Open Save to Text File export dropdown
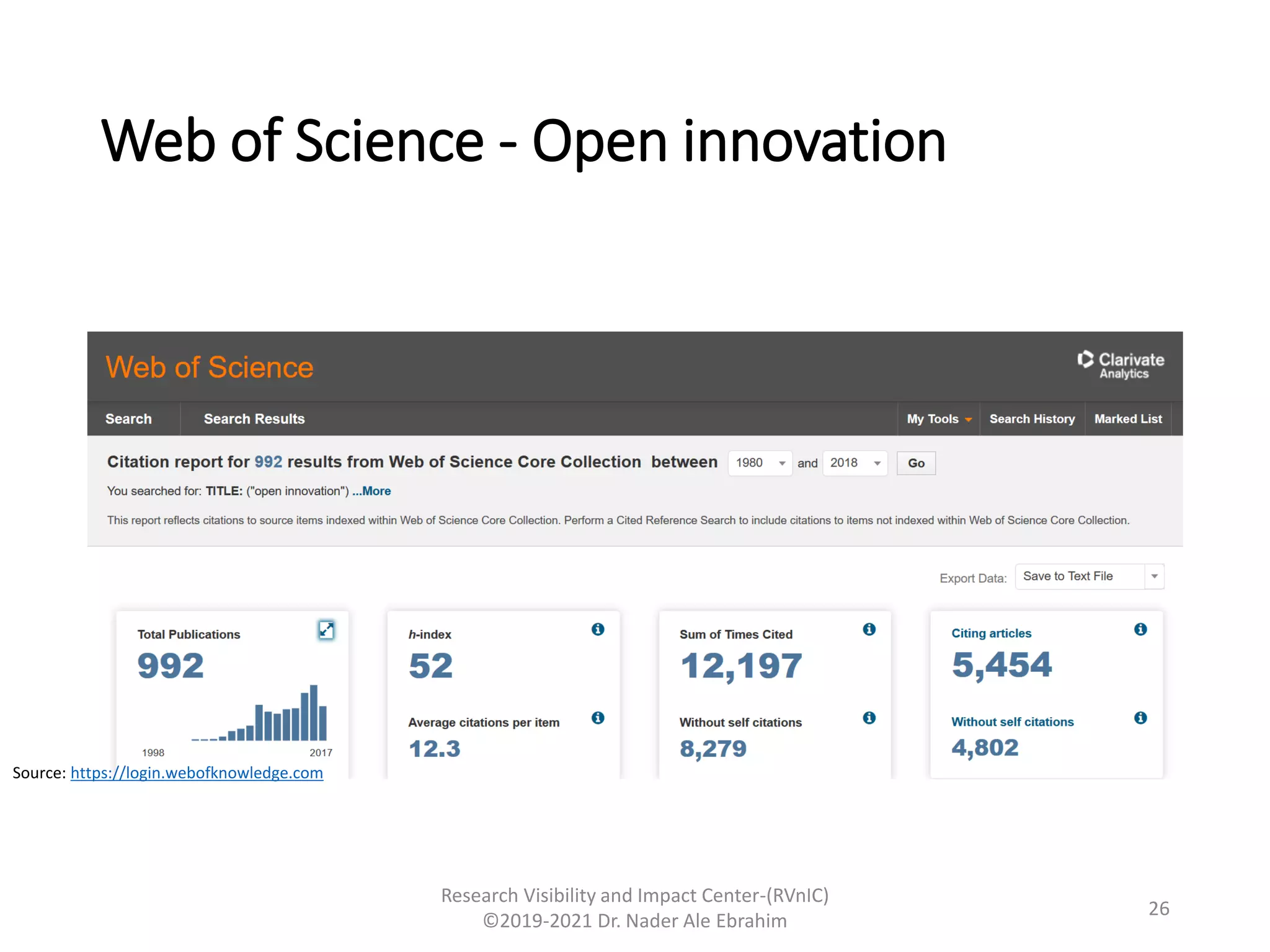The height and width of the screenshot is (952, 1270). [1090, 576]
